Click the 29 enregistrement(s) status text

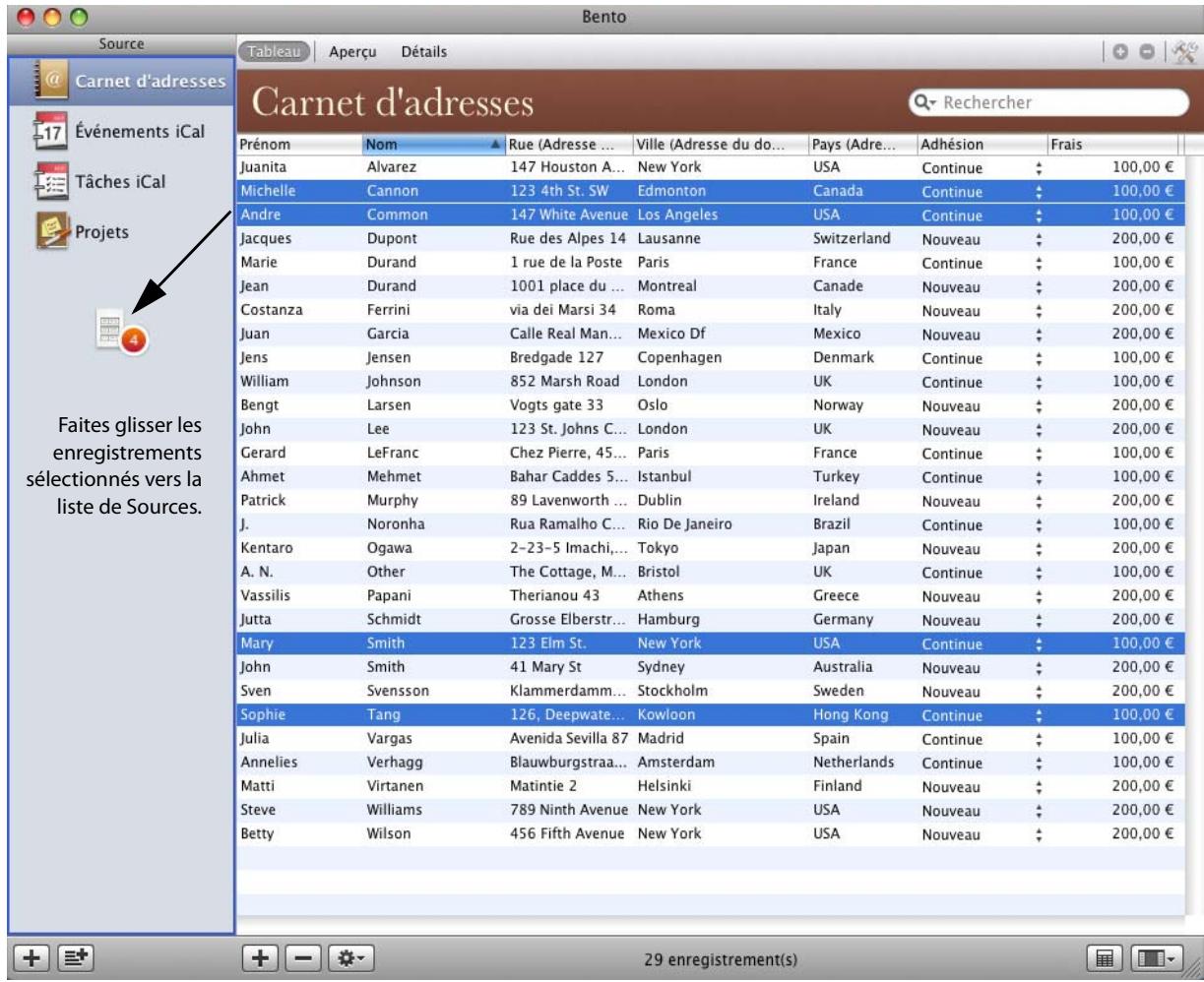(721, 959)
